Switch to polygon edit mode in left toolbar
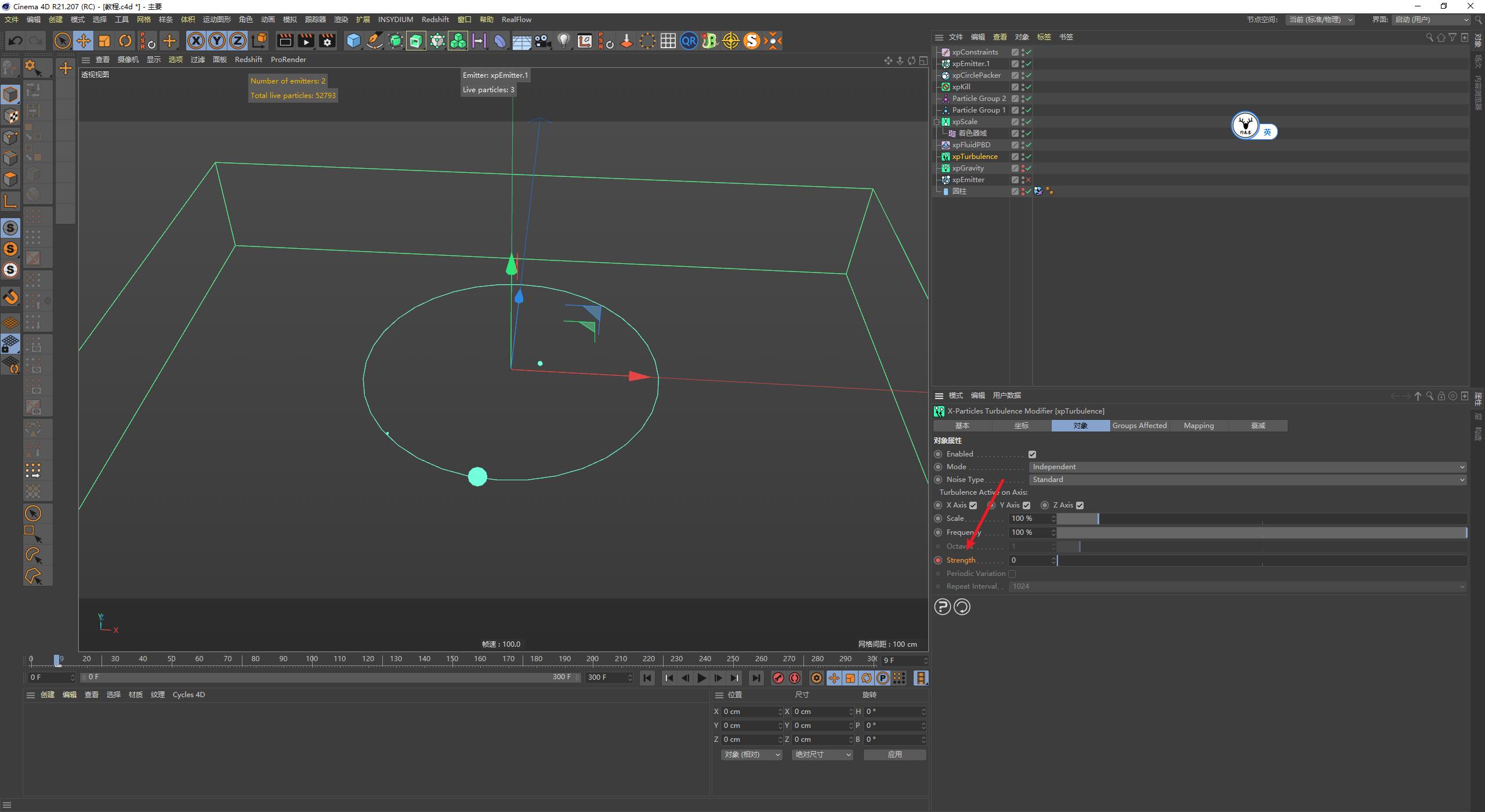 coord(10,179)
